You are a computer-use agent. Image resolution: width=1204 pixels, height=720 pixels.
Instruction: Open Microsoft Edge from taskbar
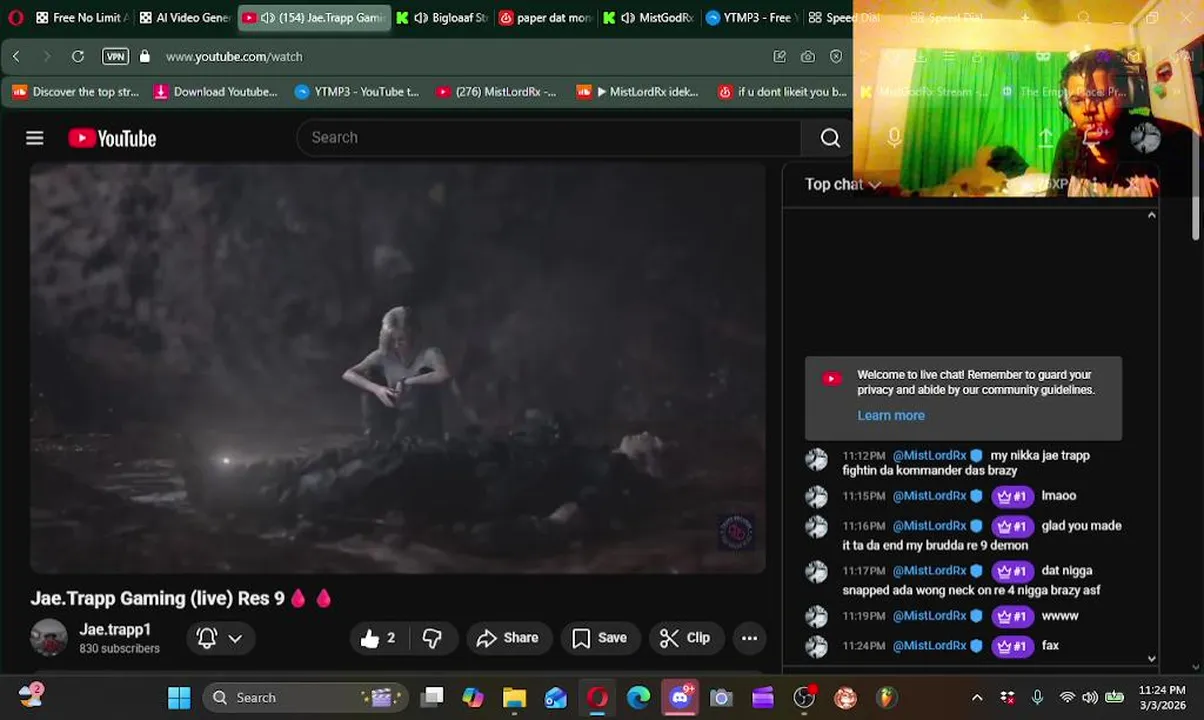tap(638, 698)
